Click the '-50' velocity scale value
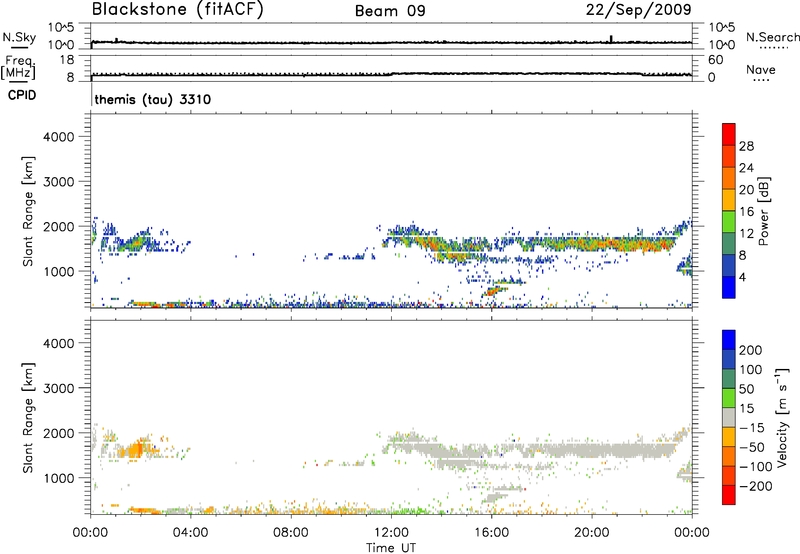 [752, 447]
